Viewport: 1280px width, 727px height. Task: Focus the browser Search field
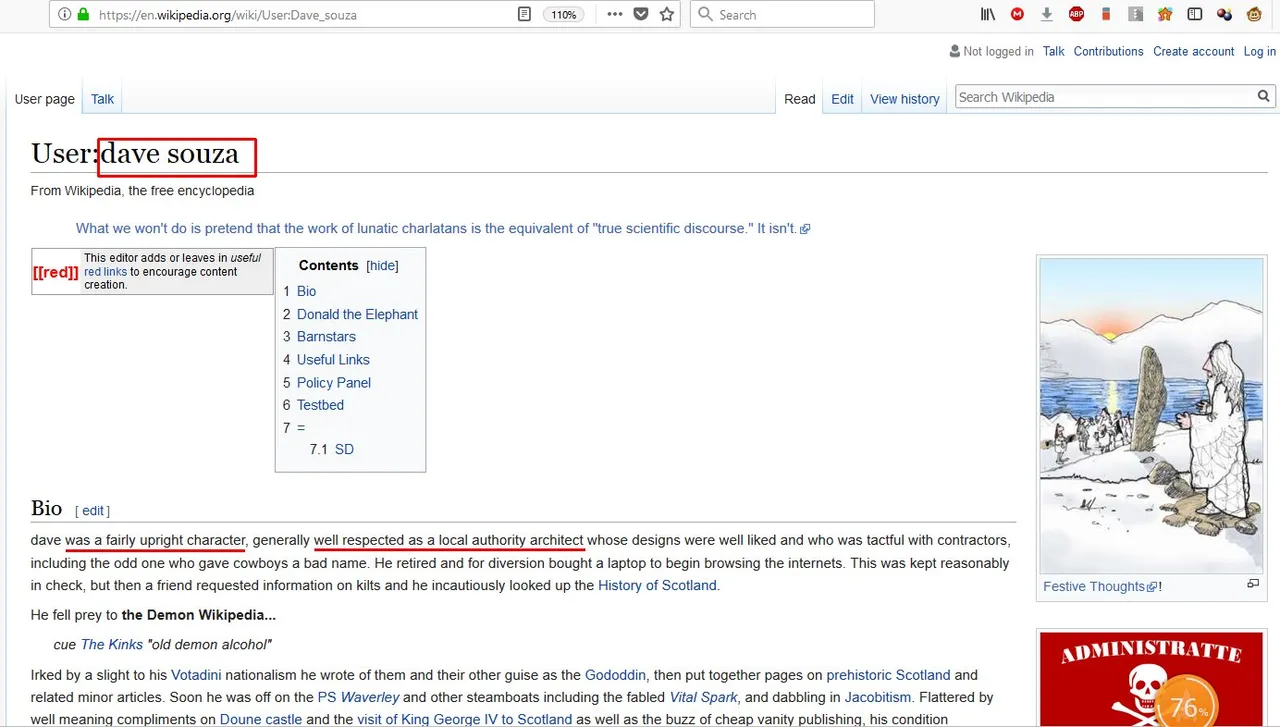coord(782,15)
